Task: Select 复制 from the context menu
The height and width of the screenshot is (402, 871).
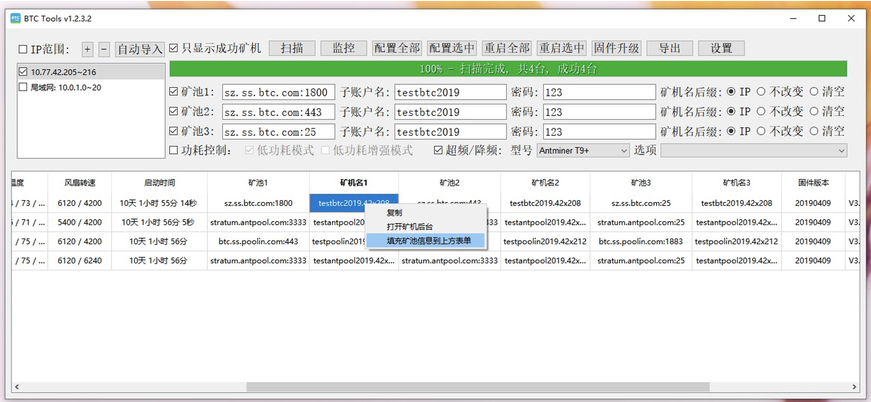Action: pyautogui.click(x=394, y=213)
